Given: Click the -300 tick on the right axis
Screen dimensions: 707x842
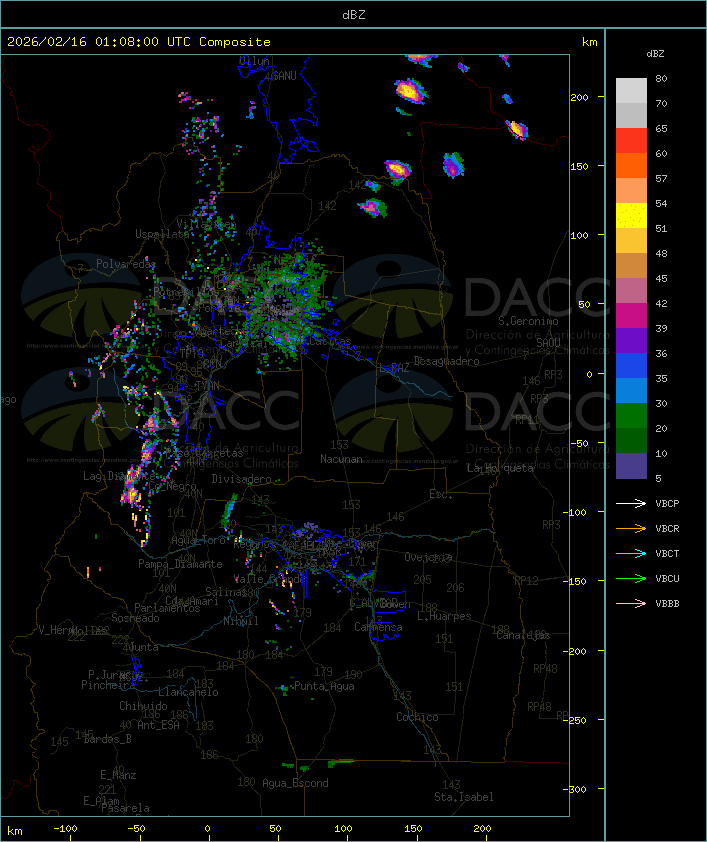Looking at the screenshot, I should (x=577, y=789).
